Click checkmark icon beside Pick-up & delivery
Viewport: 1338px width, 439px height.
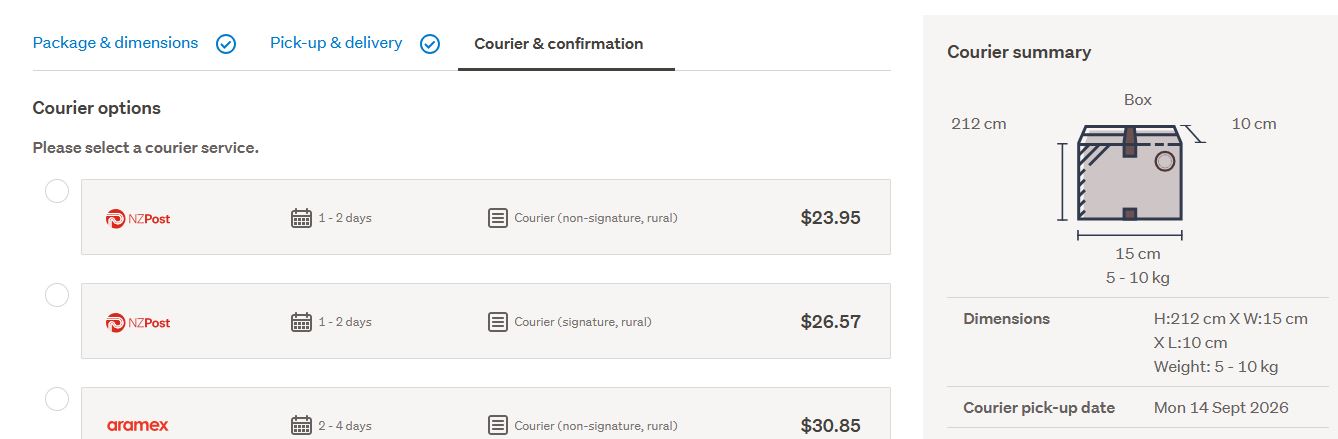430,44
